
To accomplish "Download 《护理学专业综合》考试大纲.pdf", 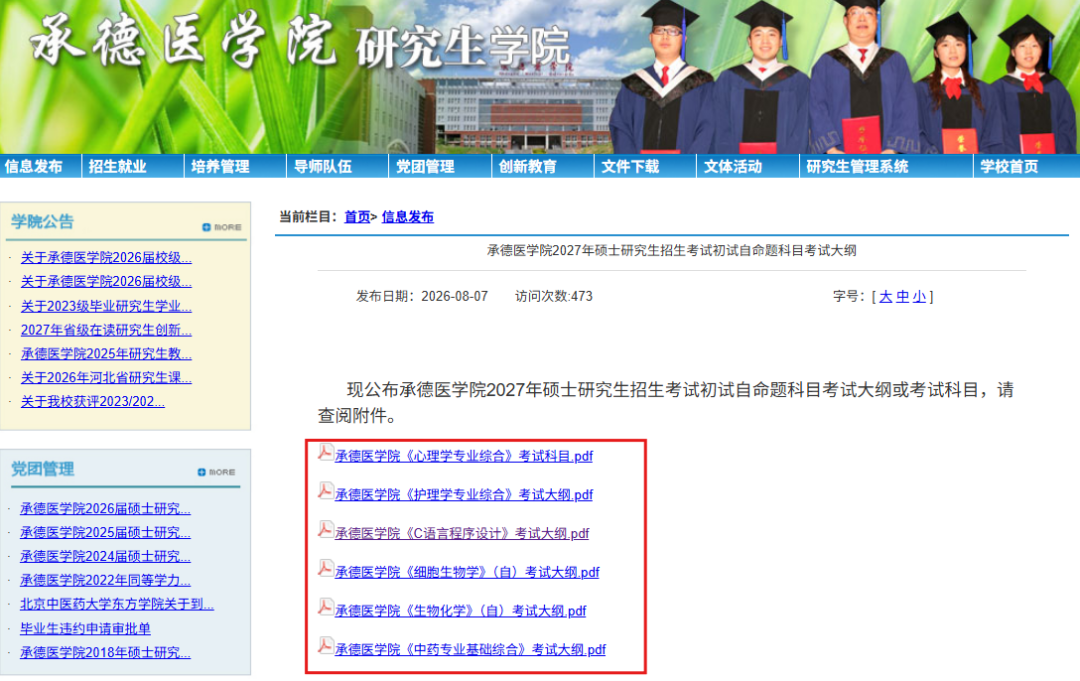I will [x=464, y=494].
